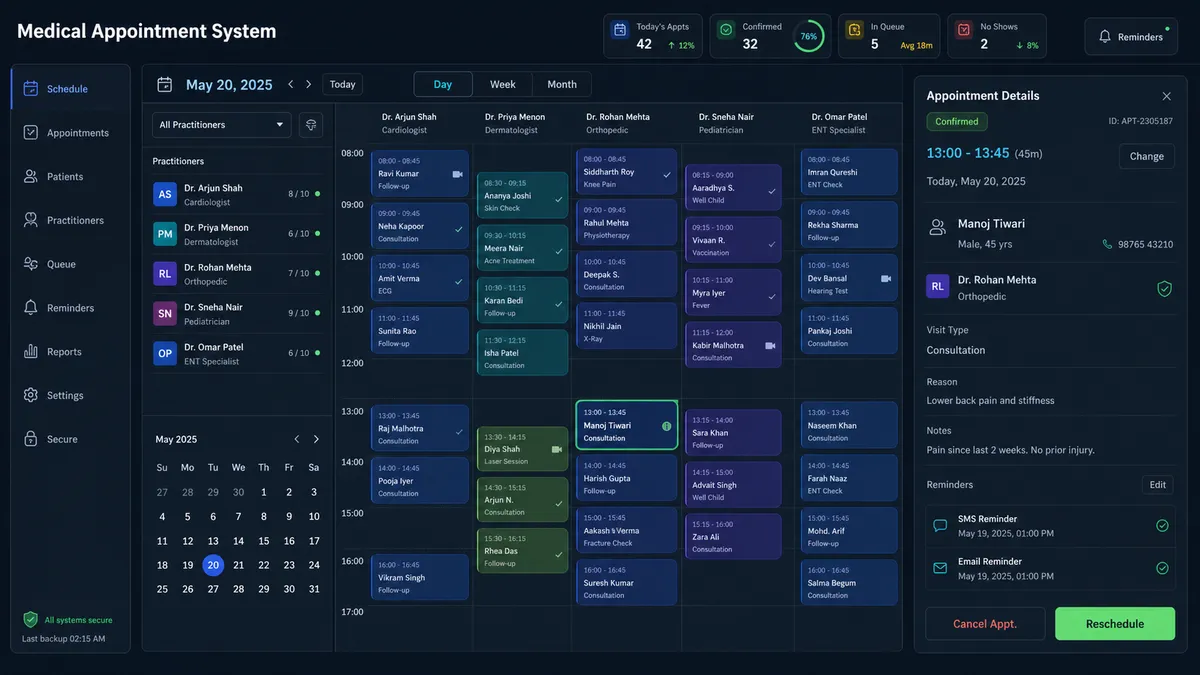
Task: Toggle the Email Reminder check mark
Action: pos(1162,568)
